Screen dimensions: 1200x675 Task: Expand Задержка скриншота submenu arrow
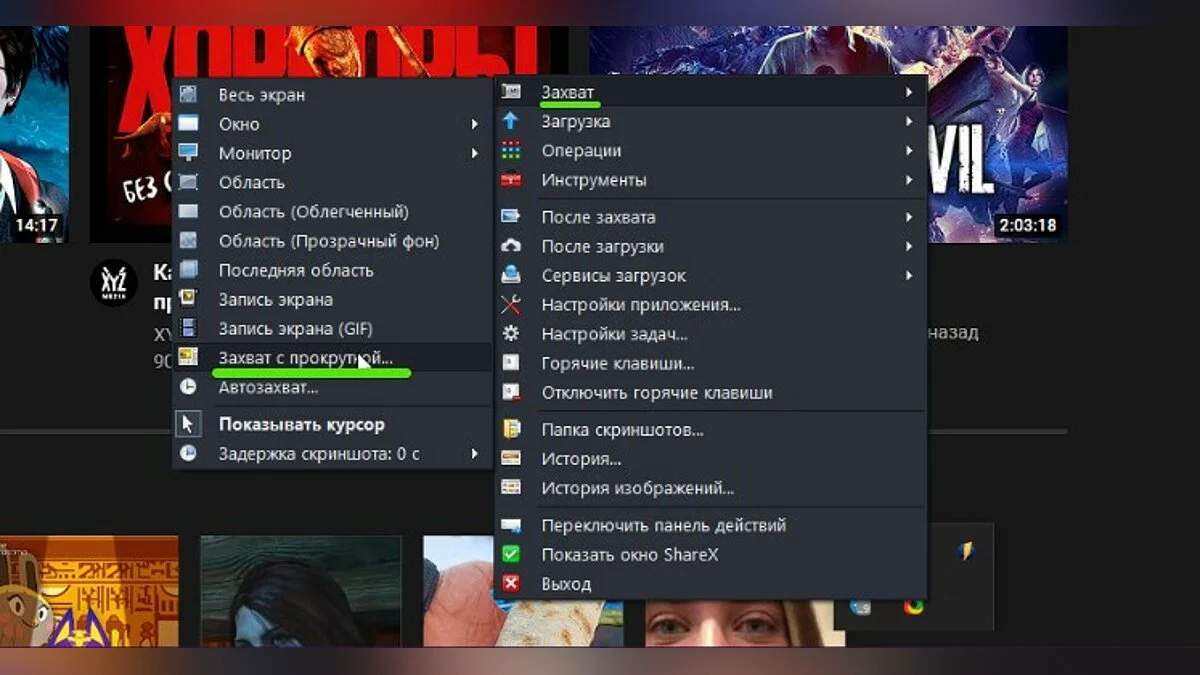(x=475, y=453)
